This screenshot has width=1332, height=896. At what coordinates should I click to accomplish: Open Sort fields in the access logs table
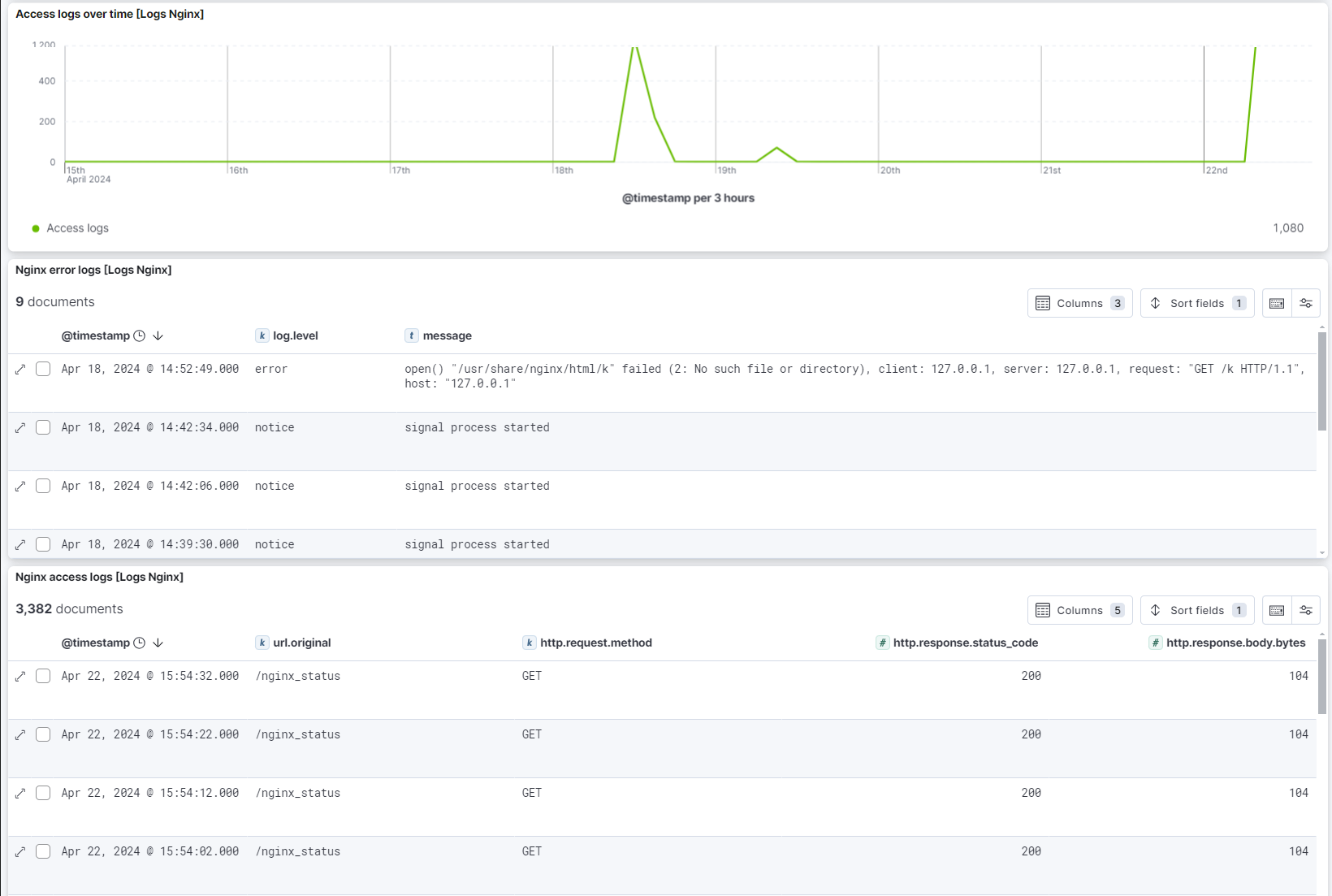[x=1196, y=610]
